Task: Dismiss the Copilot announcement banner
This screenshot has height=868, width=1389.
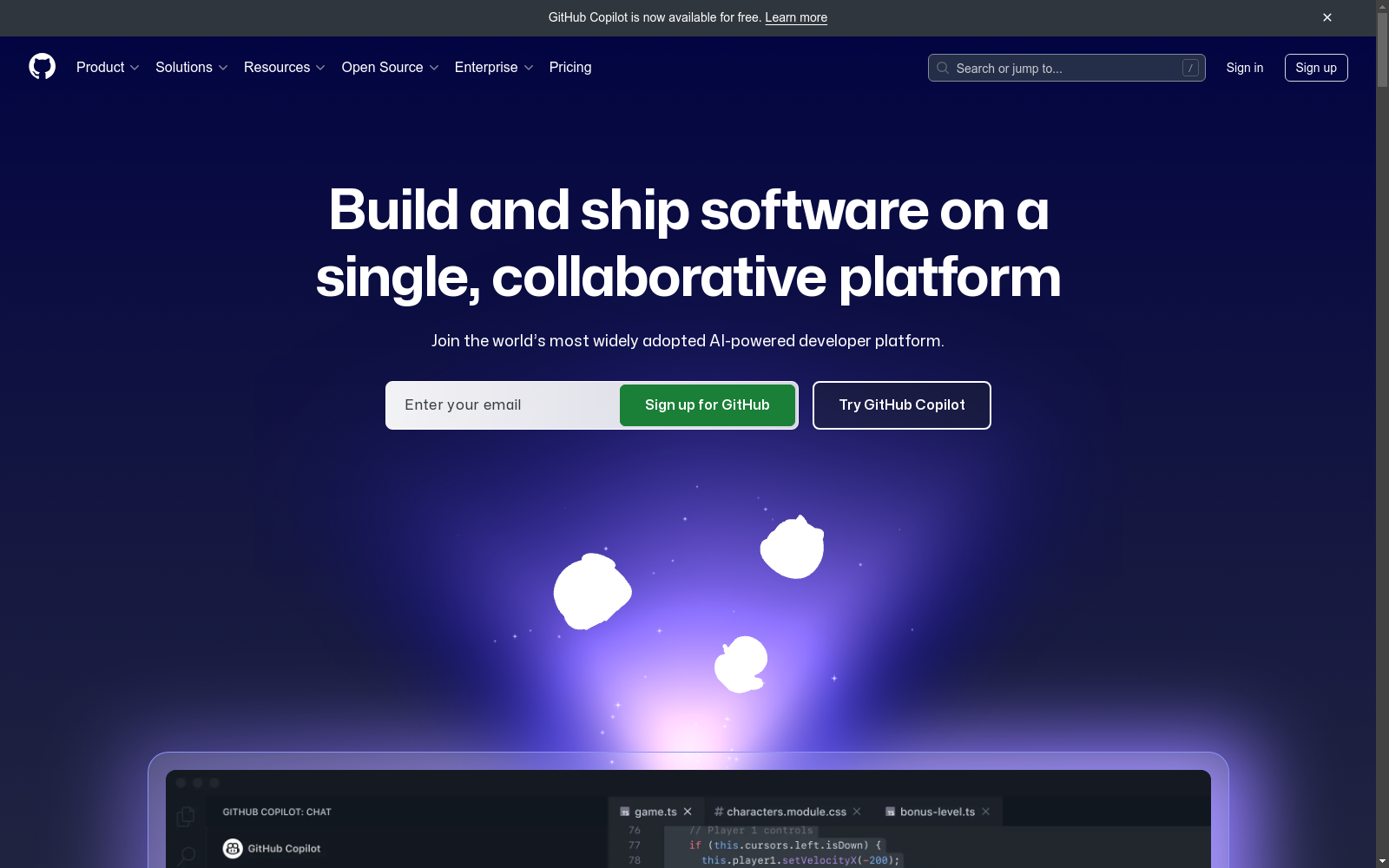Action: point(1327,17)
